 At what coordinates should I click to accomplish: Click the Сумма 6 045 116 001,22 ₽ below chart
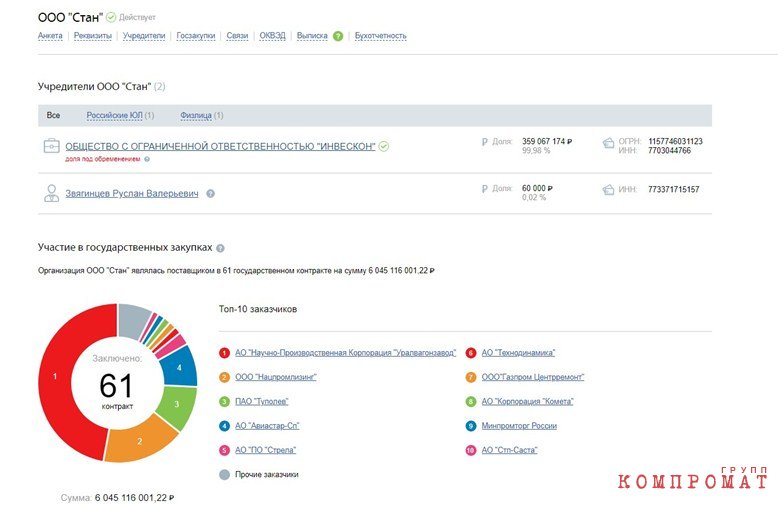click(x=117, y=498)
